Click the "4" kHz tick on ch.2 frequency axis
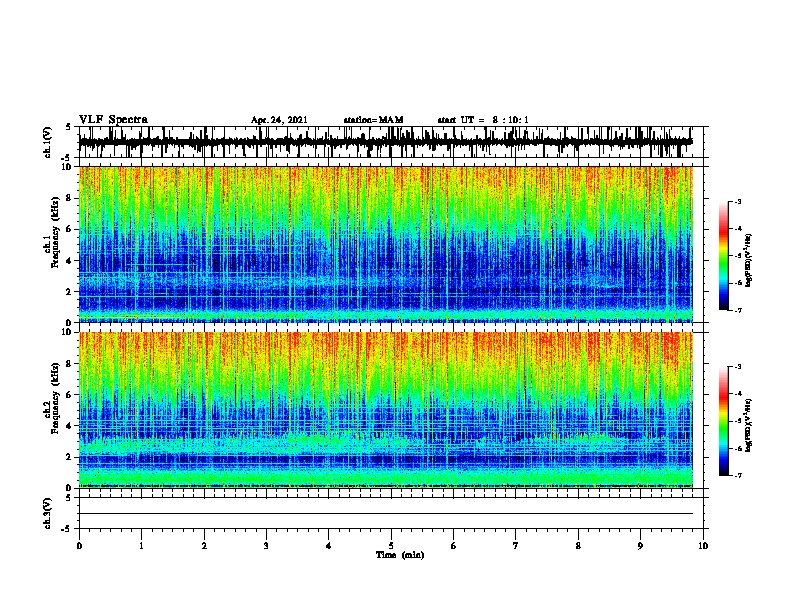Viewport: 792px width, 612px height. (x=70, y=426)
